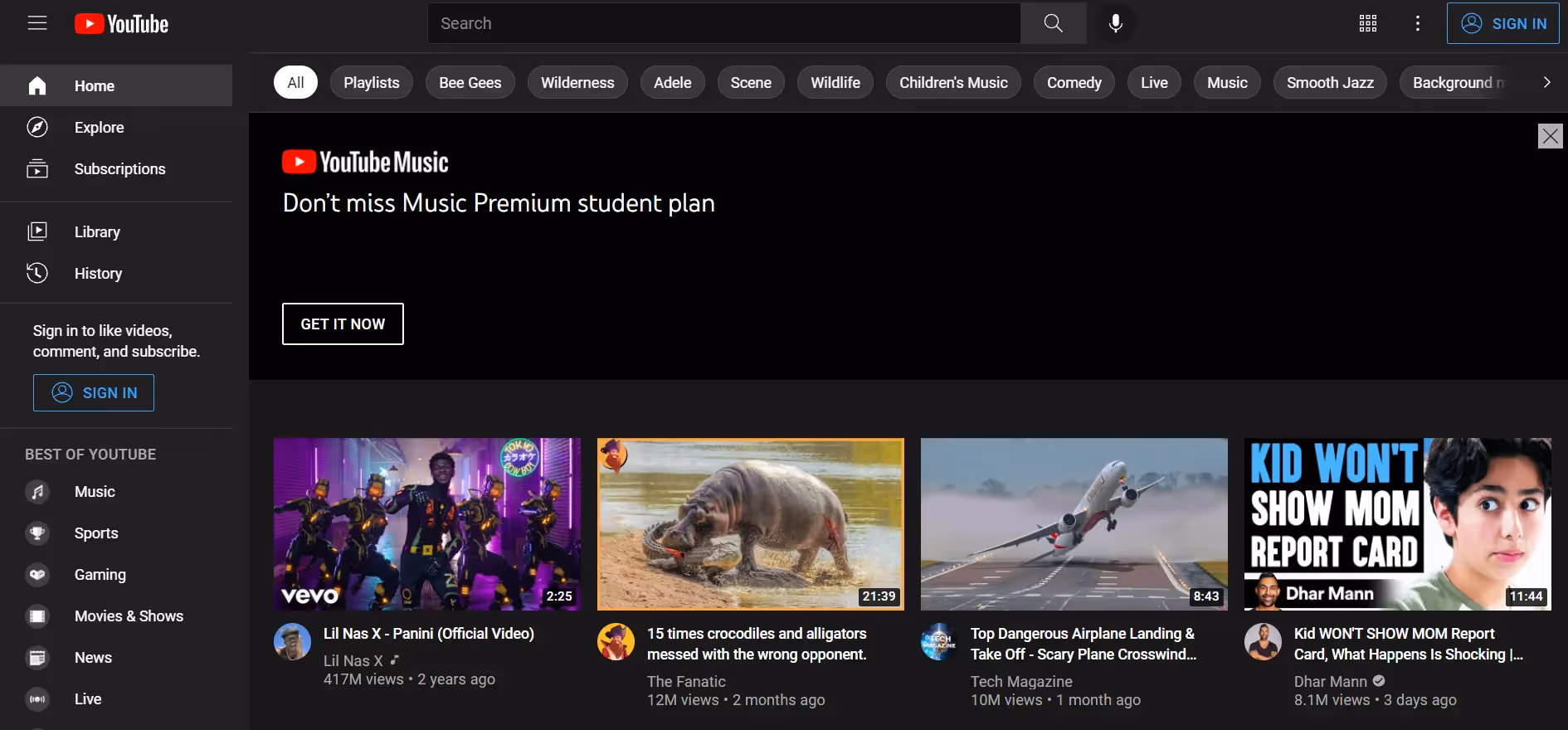Click the search magnifier button
The height and width of the screenshot is (730, 1568).
1053,23
